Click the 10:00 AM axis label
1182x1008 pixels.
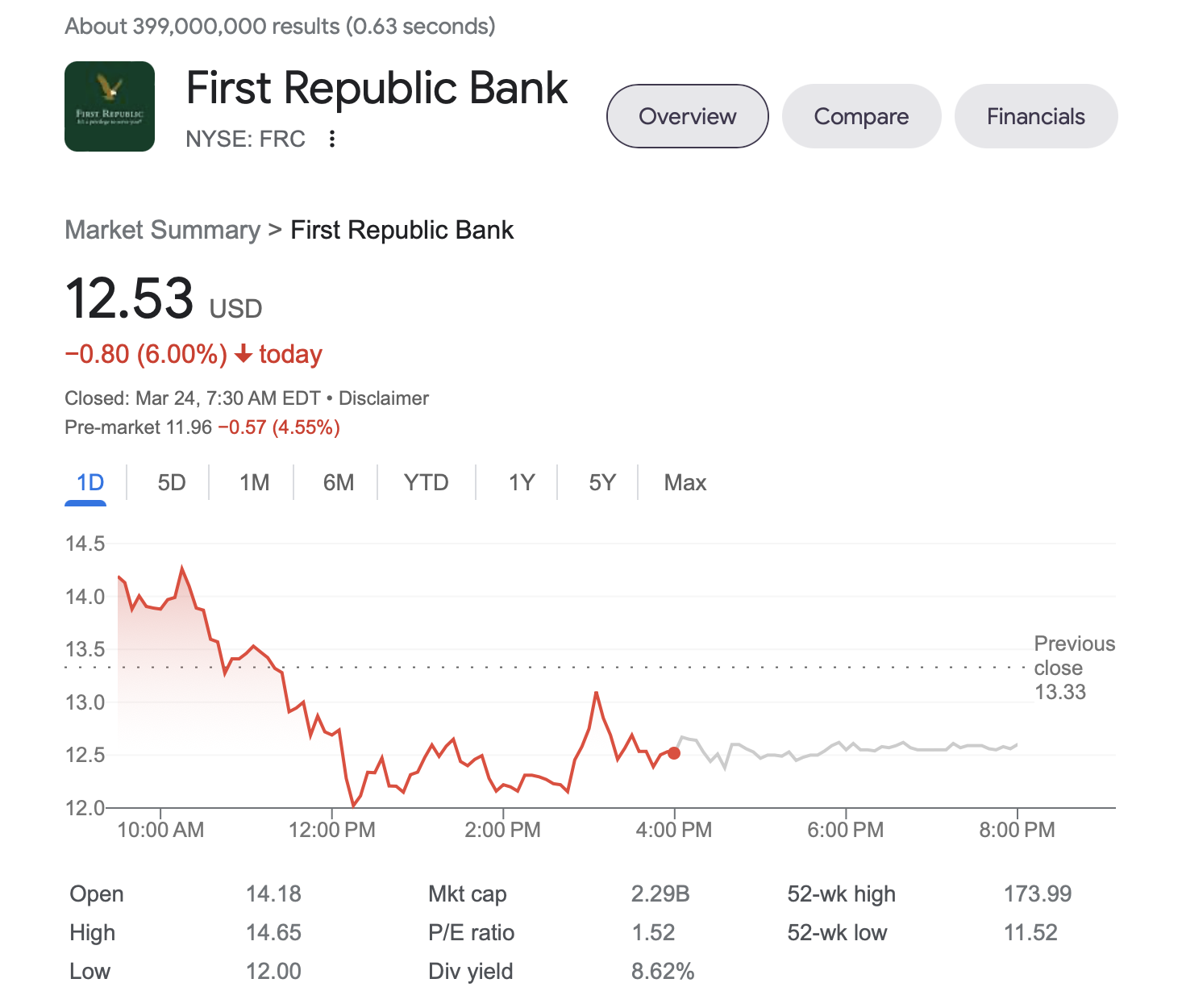tap(160, 830)
